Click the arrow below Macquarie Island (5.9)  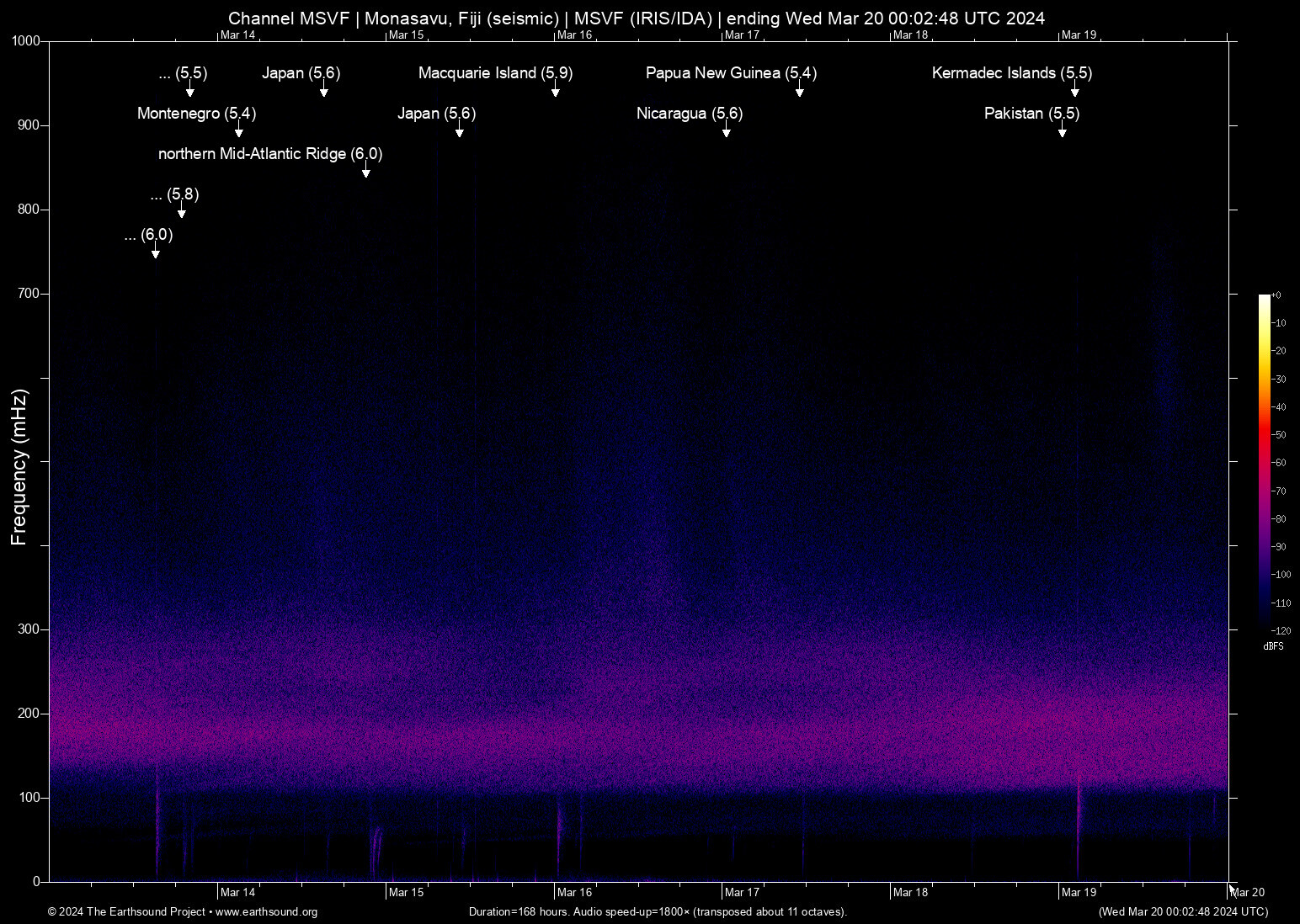point(555,91)
